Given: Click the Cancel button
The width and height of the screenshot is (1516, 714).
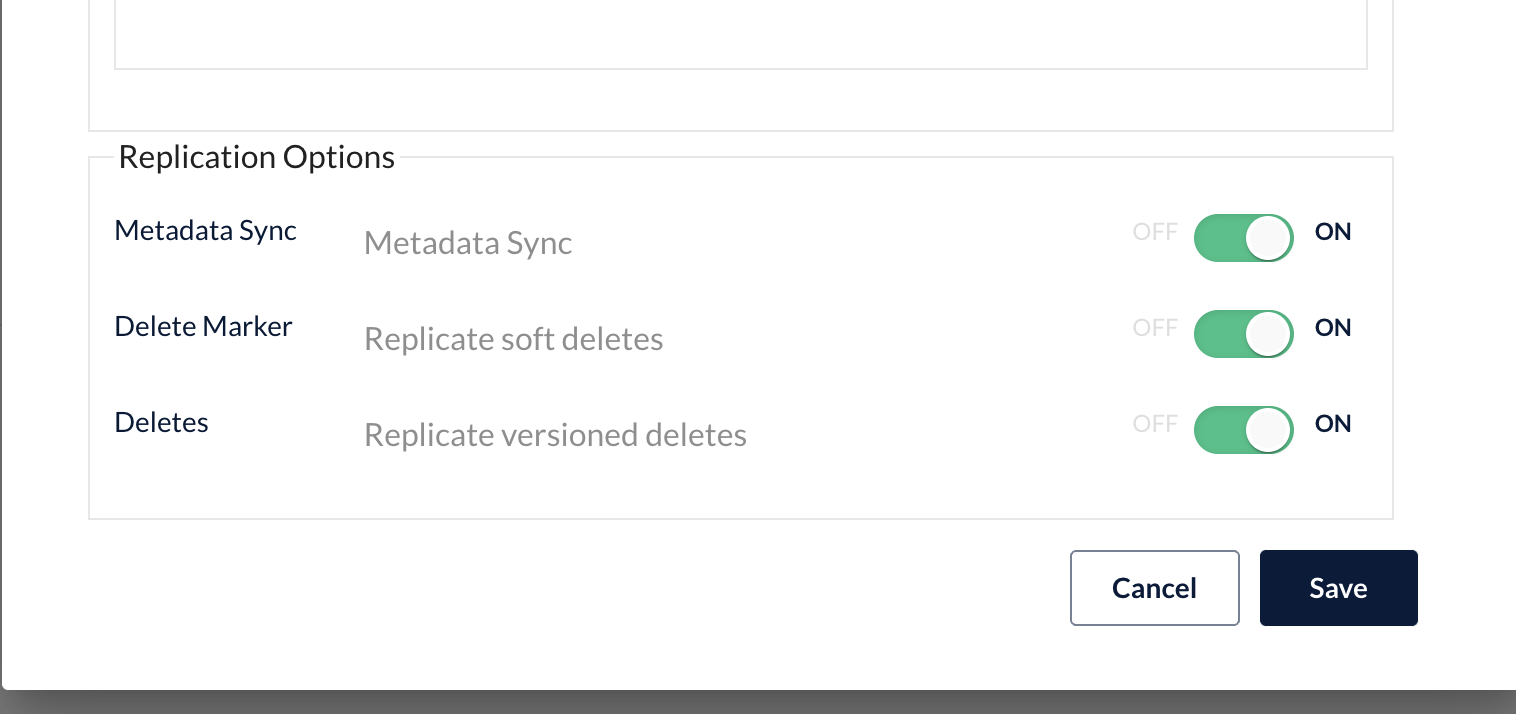Looking at the screenshot, I should click(1154, 588).
